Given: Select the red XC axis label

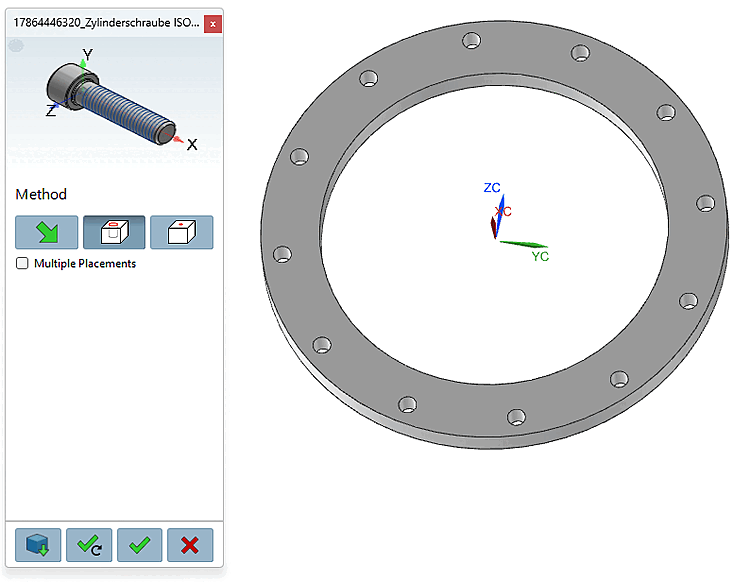Looking at the screenshot, I should click(x=503, y=211).
